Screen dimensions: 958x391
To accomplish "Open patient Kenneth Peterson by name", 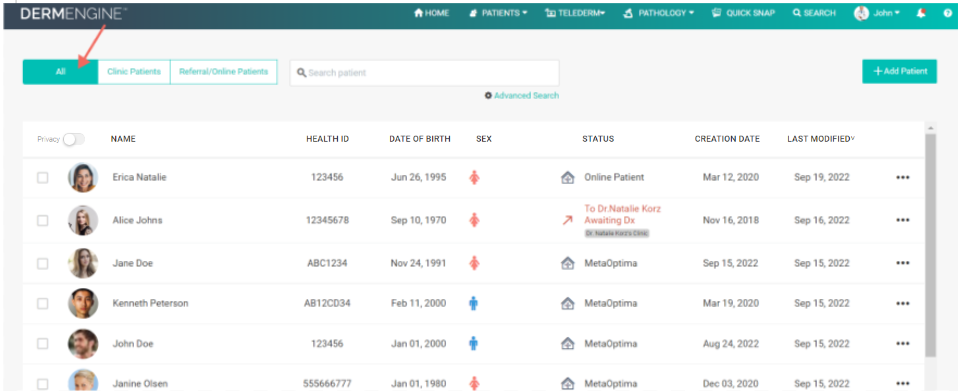I will pos(150,303).
